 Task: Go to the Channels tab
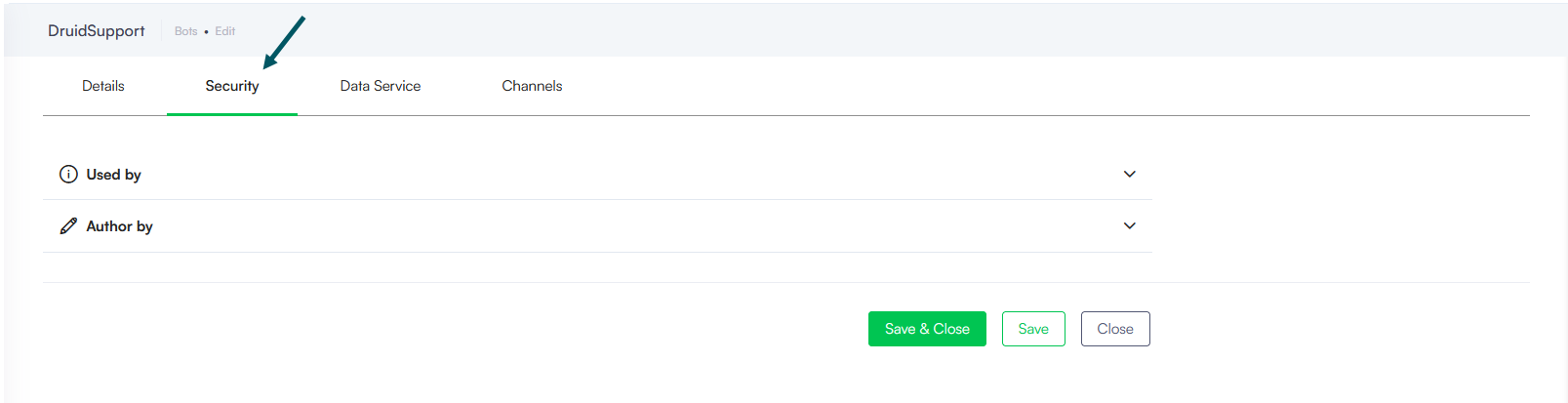532,86
